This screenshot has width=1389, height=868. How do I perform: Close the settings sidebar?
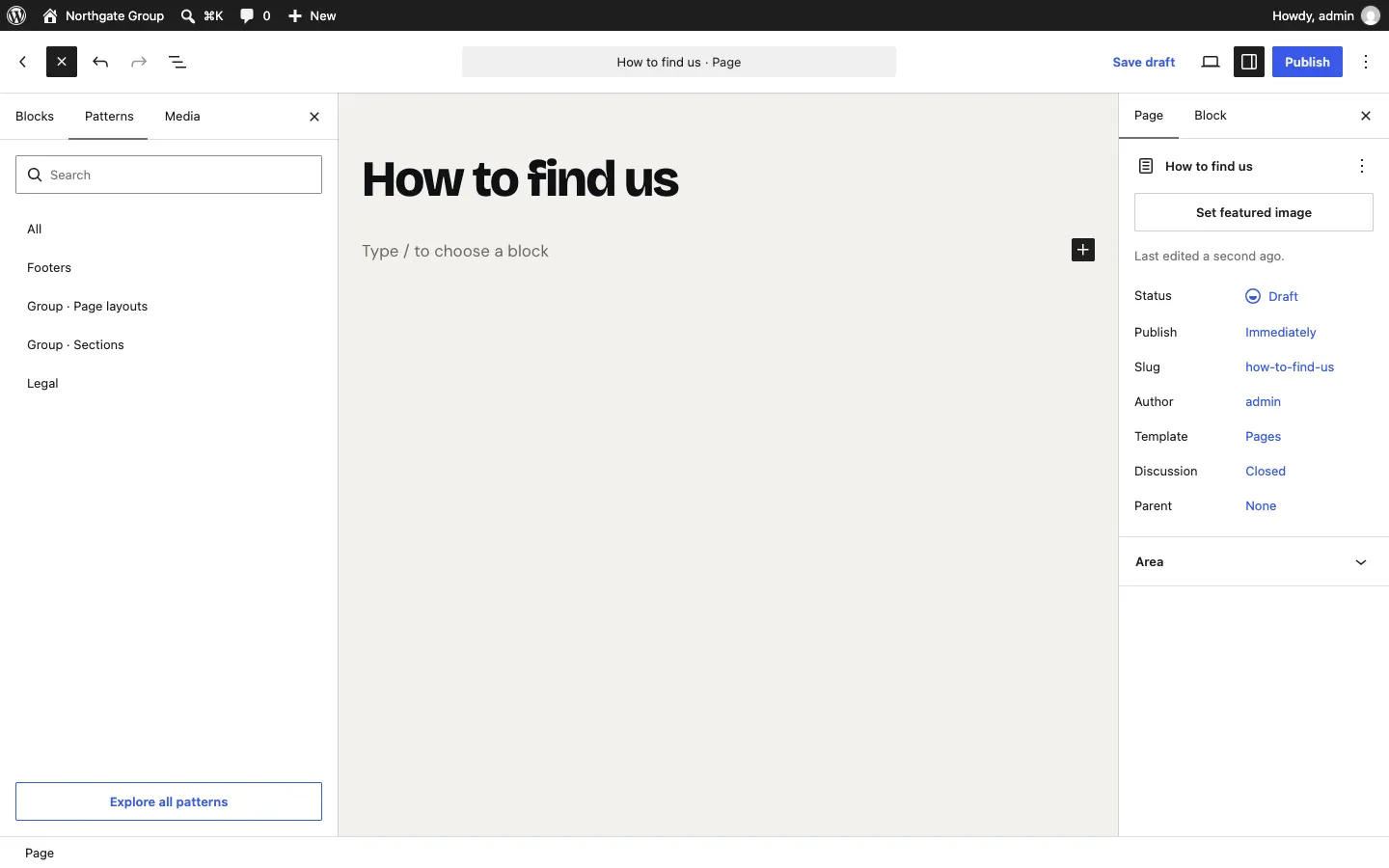click(x=1366, y=116)
